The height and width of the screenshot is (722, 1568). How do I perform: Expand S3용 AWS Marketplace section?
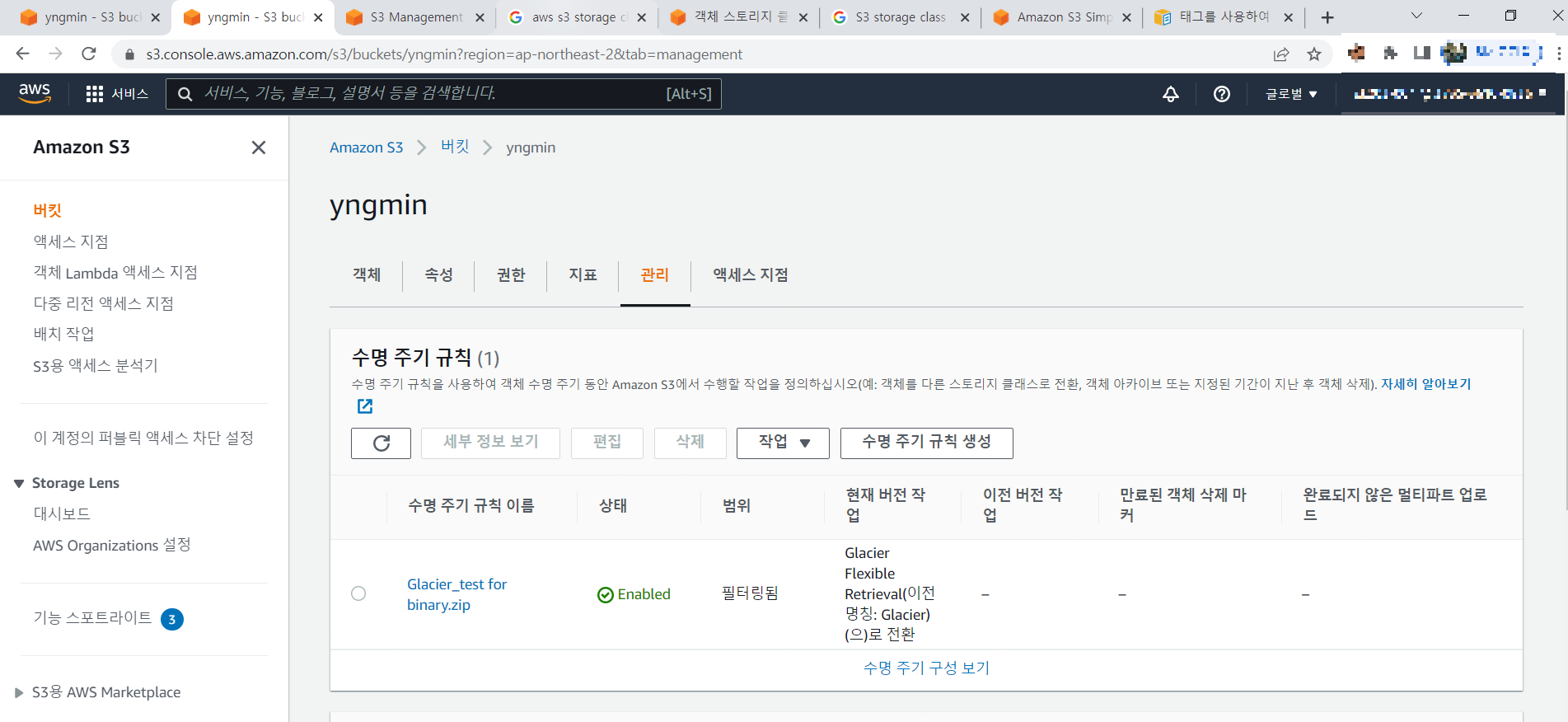[19, 692]
